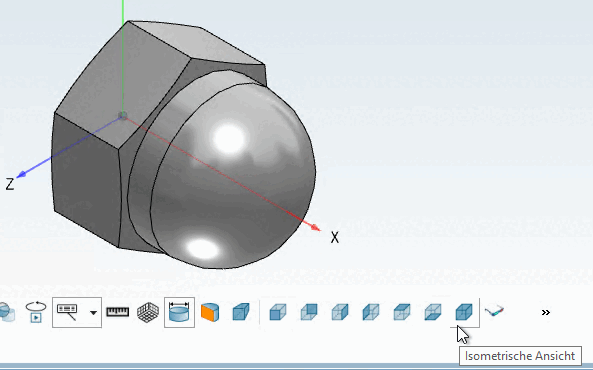This screenshot has width=593, height=370.
Task: Expand the toolbar overflow double-chevron
Action: (545, 312)
